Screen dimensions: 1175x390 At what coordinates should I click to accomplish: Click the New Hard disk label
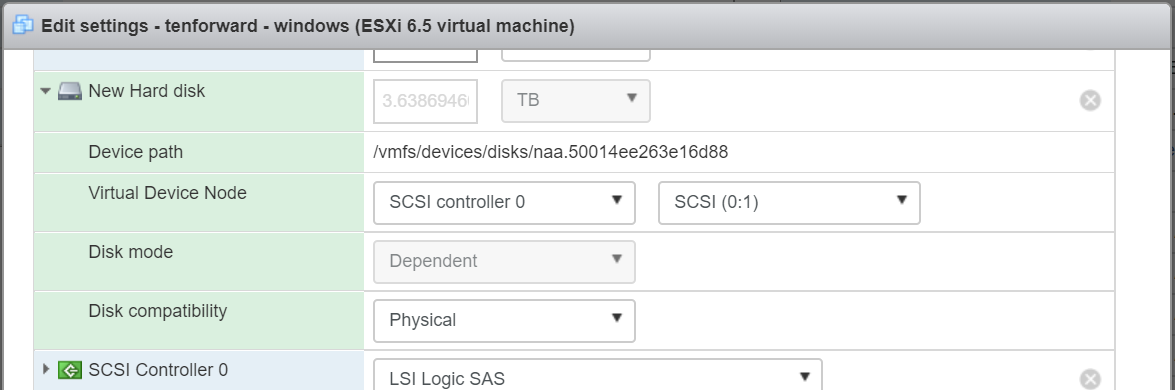(147, 91)
